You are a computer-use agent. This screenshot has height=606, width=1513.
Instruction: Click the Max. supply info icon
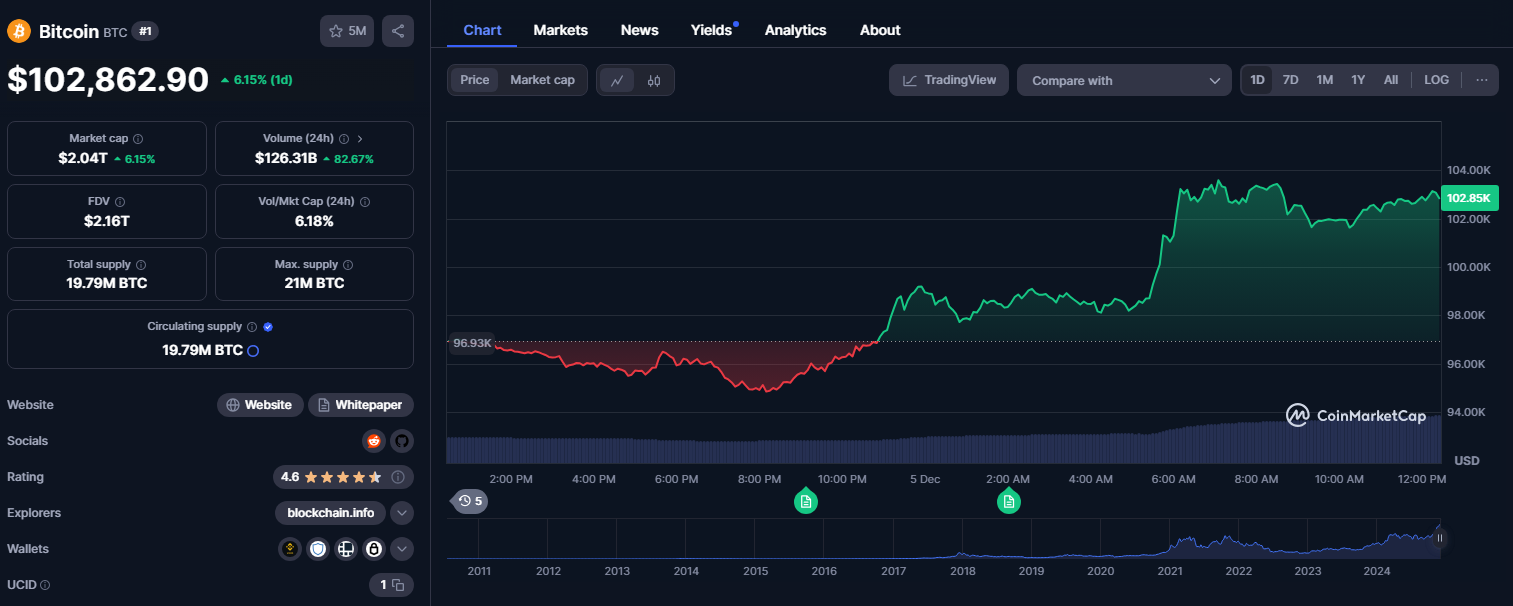[x=348, y=265]
